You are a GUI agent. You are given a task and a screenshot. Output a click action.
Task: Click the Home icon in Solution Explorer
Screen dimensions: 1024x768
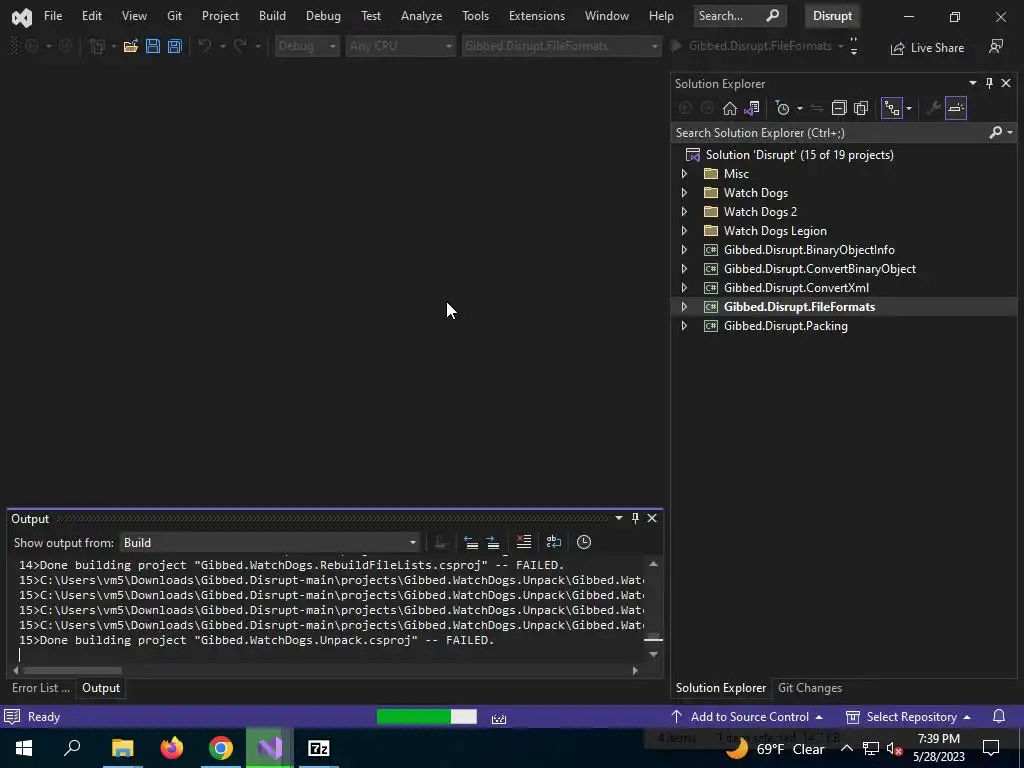[729, 108]
